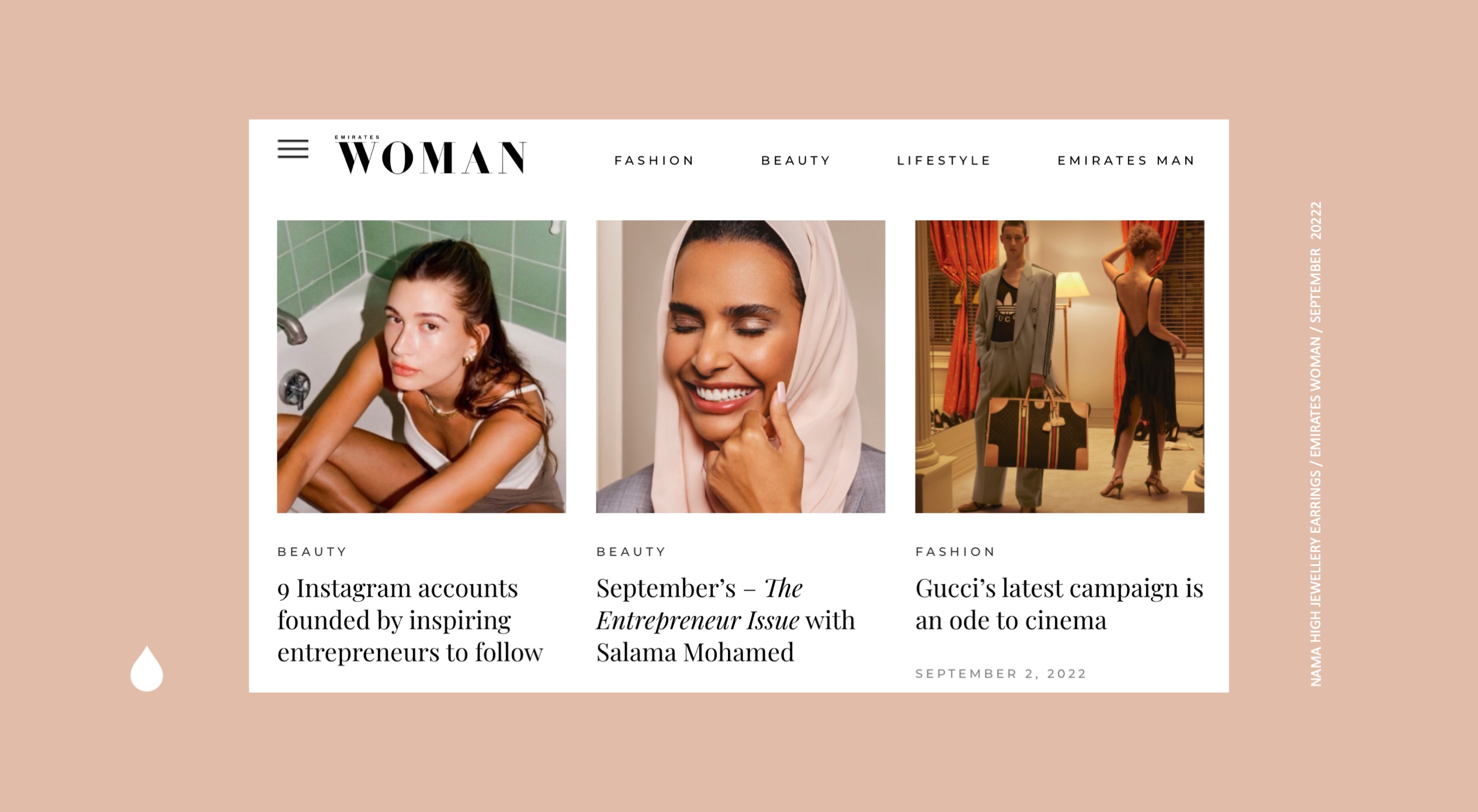Click the vertical Nama High Jewellery caption

(x=1316, y=444)
